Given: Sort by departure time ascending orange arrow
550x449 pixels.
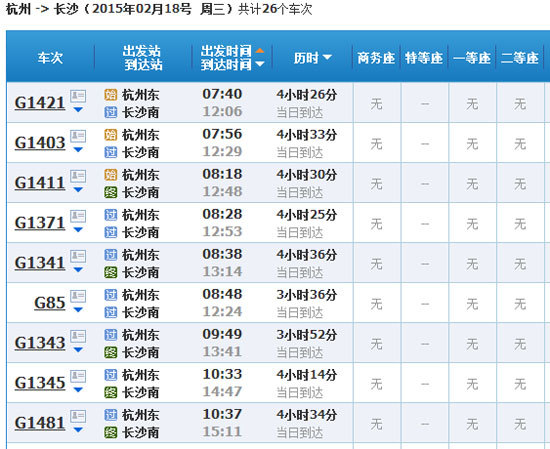Looking at the screenshot, I should point(260,51).
